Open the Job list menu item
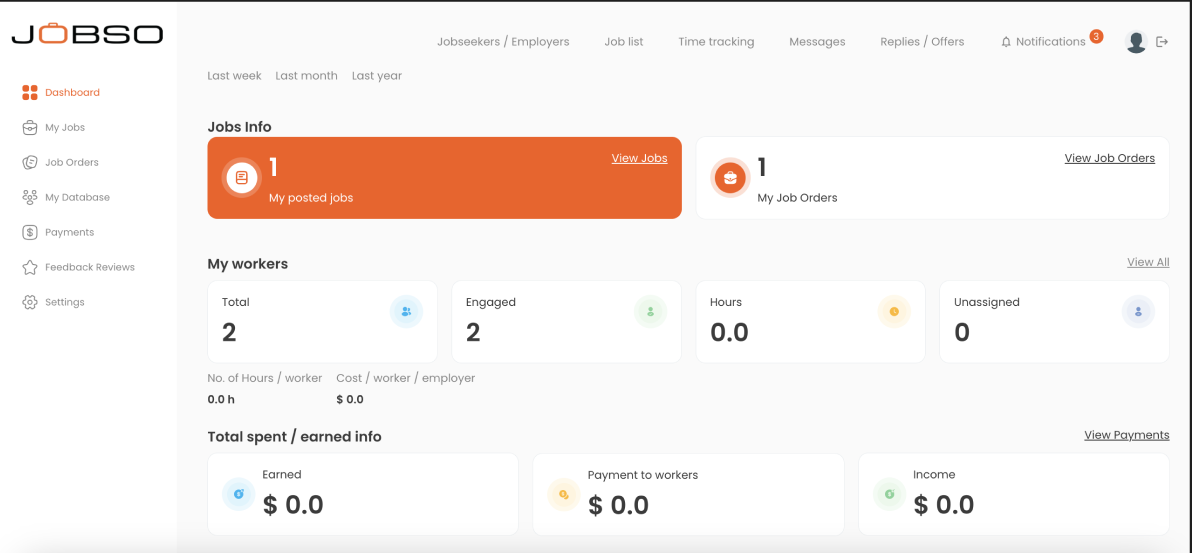The width and height of the screenshot is (1192, 553). click(x=624, y=42)
